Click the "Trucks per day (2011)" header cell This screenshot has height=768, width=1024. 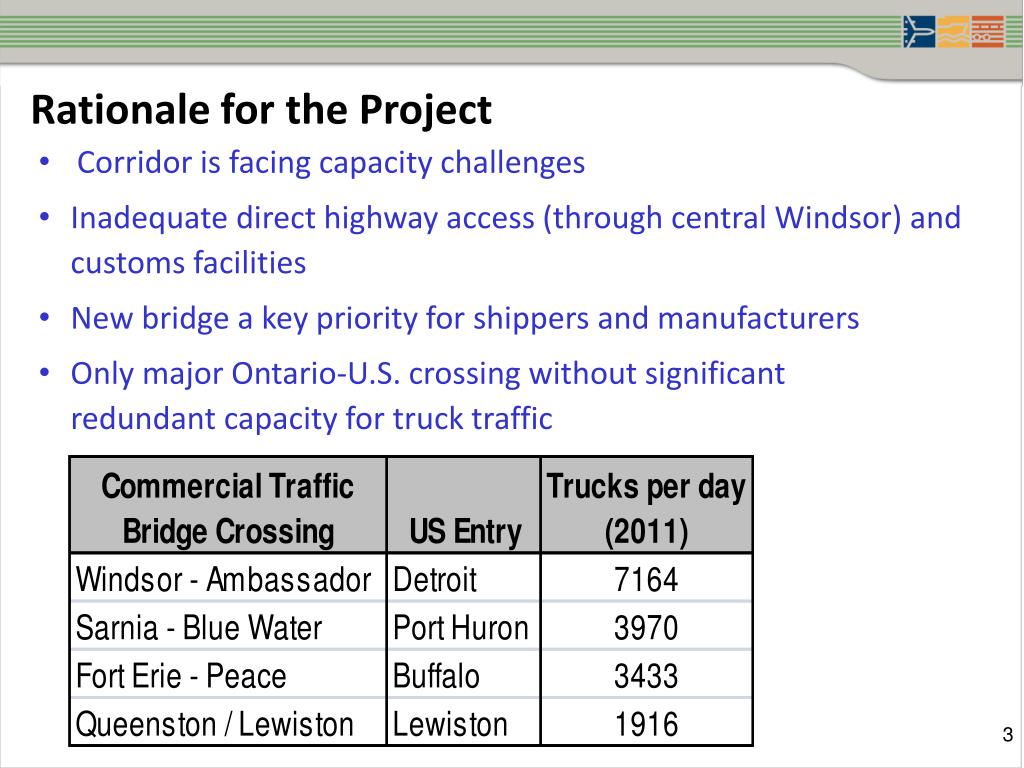coord(646,508)
